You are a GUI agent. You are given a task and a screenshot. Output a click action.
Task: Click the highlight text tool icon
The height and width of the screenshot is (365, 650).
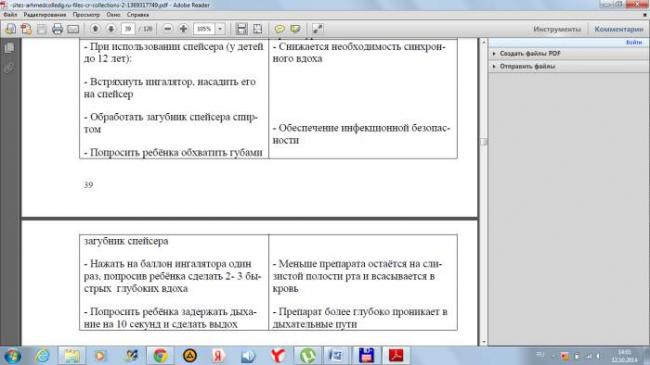(296, 29)
